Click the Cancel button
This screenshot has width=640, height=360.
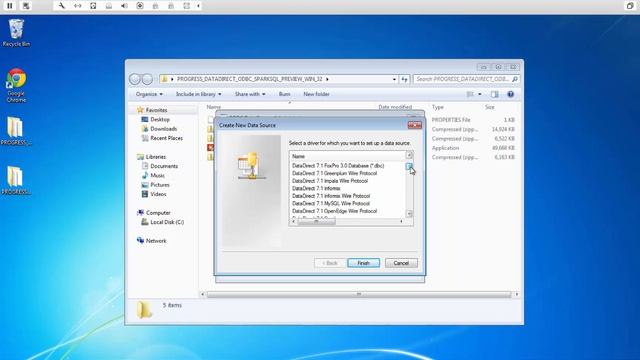click(401, 263)
